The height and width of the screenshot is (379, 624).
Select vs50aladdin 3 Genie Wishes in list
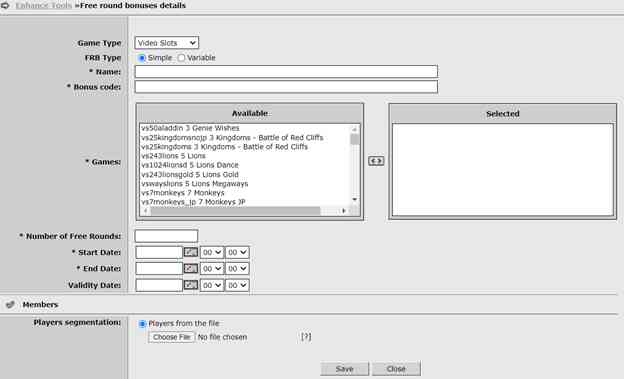pyautogui.click(x=190, y=128)
